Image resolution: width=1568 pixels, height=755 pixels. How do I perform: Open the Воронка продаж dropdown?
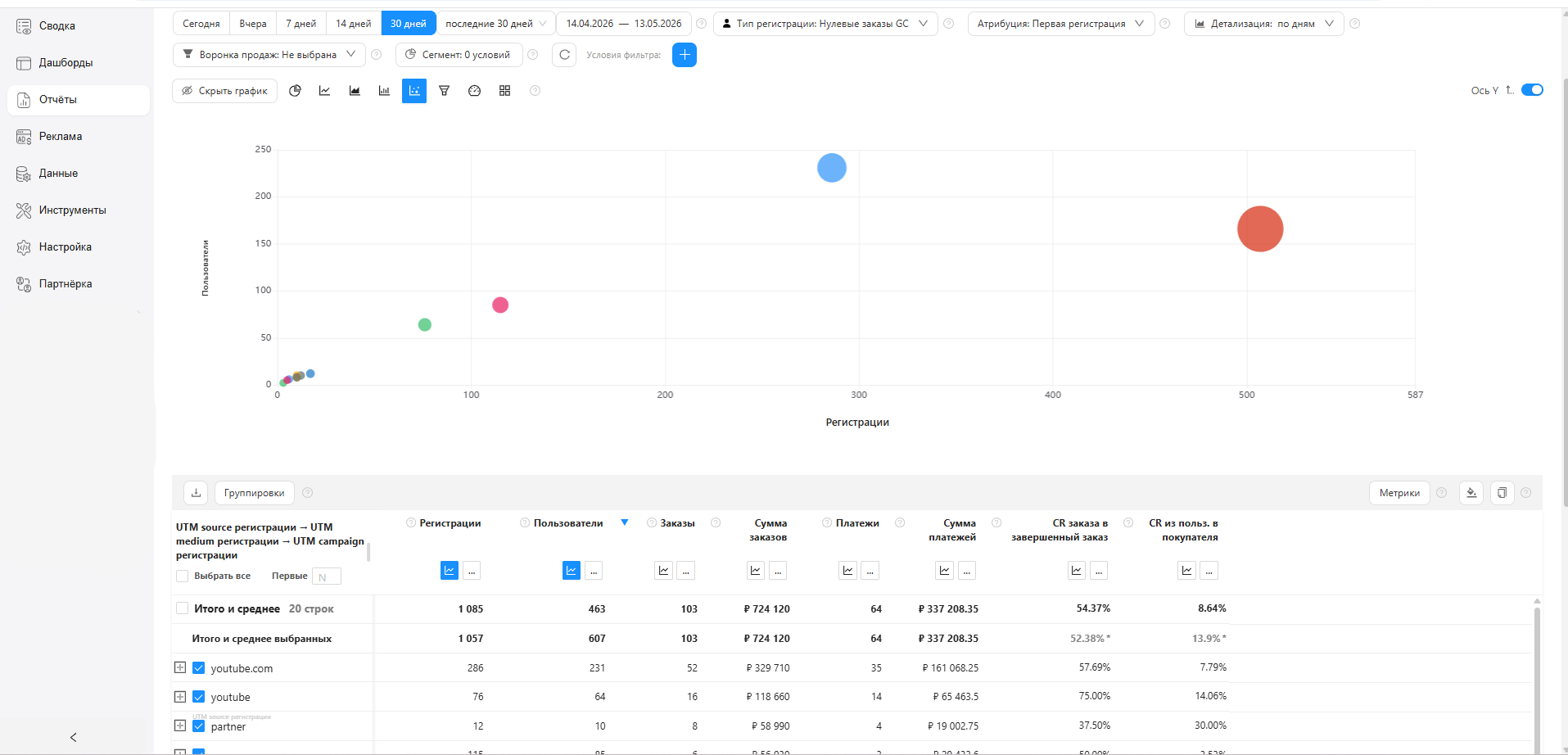tap(269, 55)
